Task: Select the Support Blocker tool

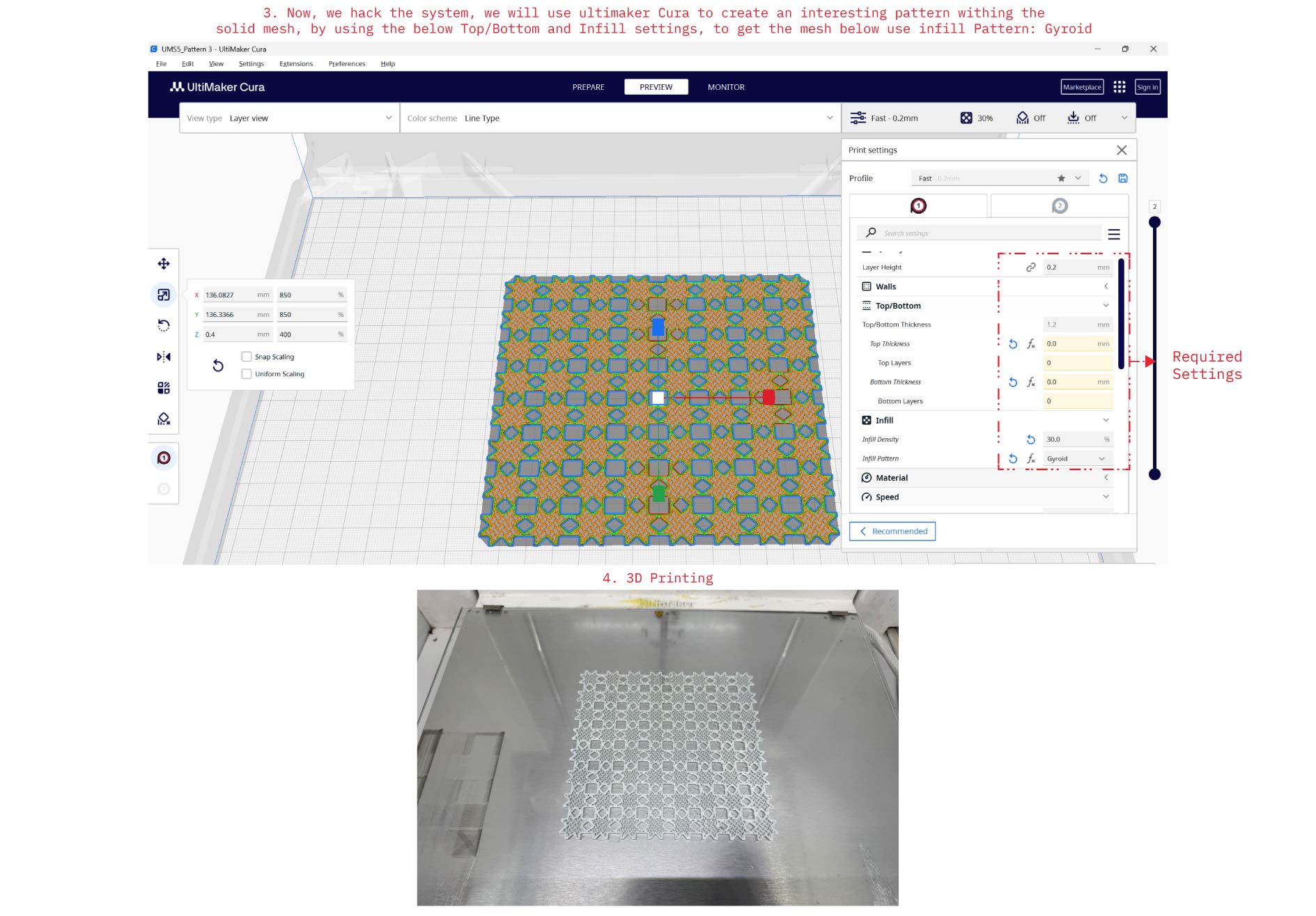Action: click(164, 419)
